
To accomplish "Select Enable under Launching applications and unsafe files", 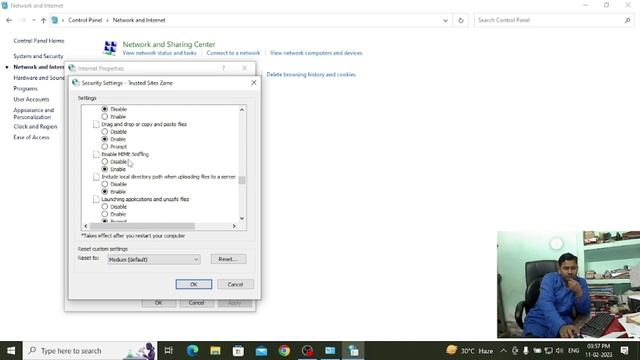I will pyautogui.click(x=105, y=214).
